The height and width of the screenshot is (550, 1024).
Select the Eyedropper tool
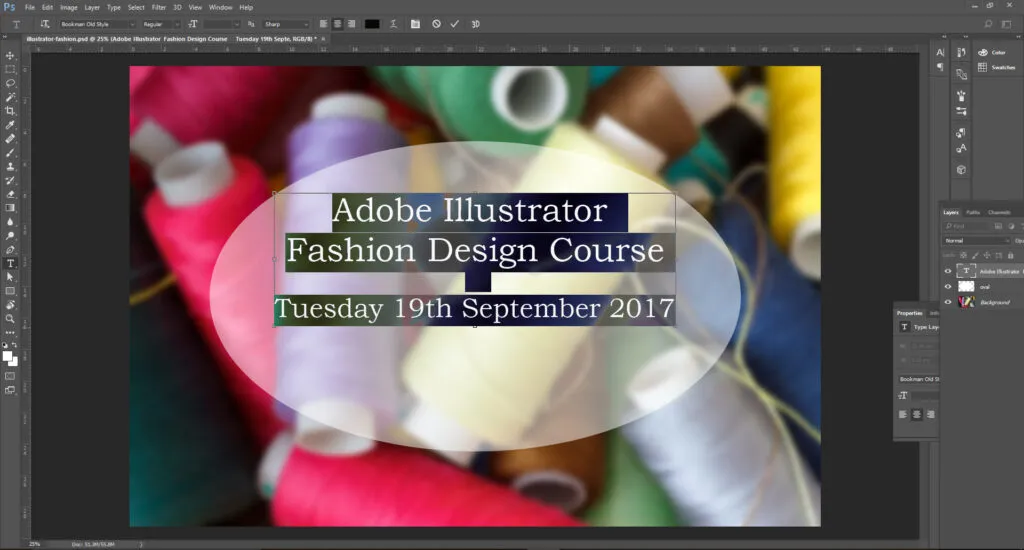pyautogui.click(x=10, y=125)
